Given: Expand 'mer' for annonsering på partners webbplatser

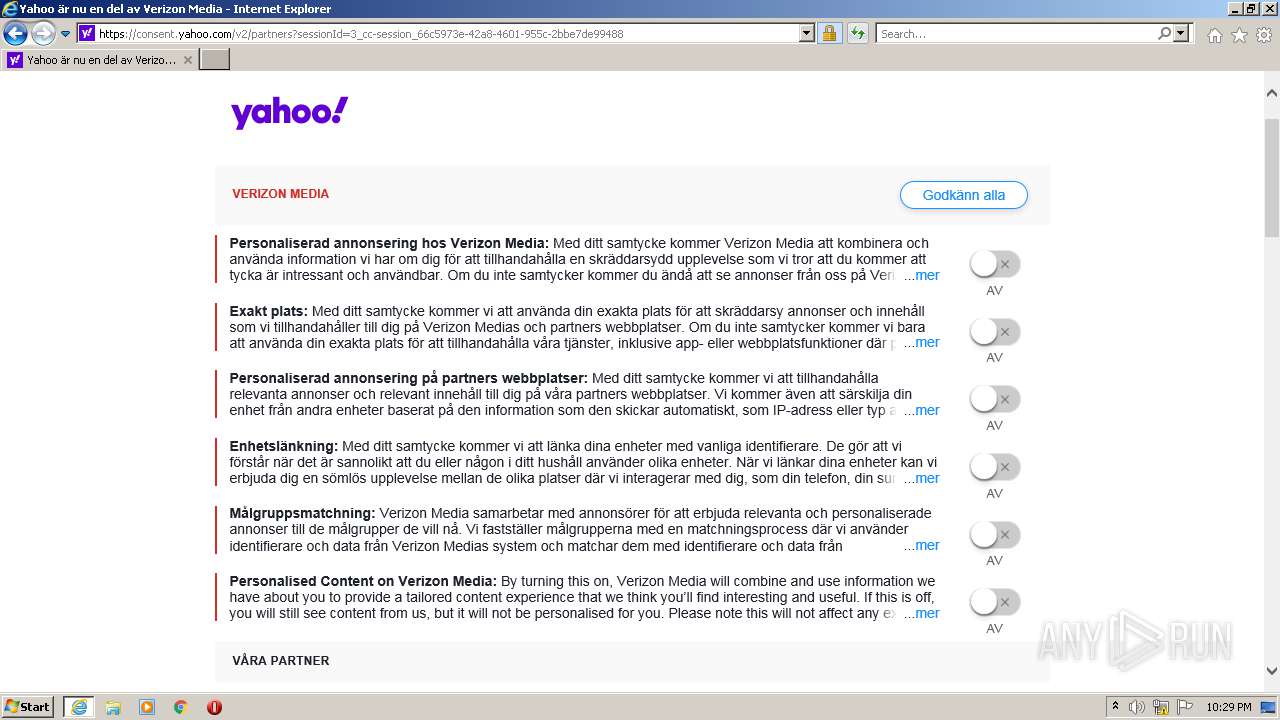Looking at the screenshot, I should [927, 410].
